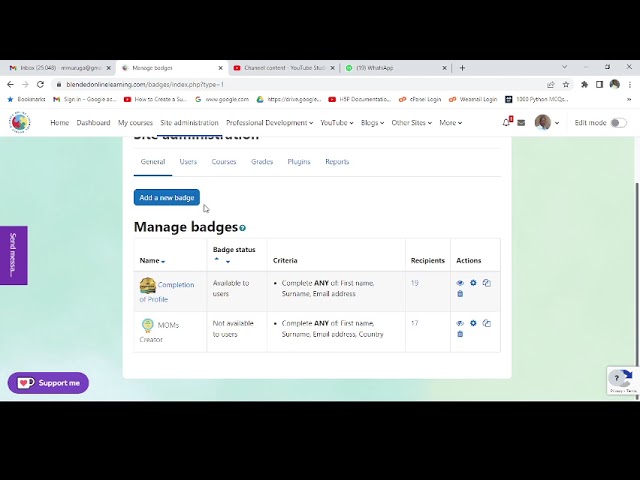The image size is (640, 480).
Task: Switch to WhatsApp browser tab
Action: (x=396, y=68)
